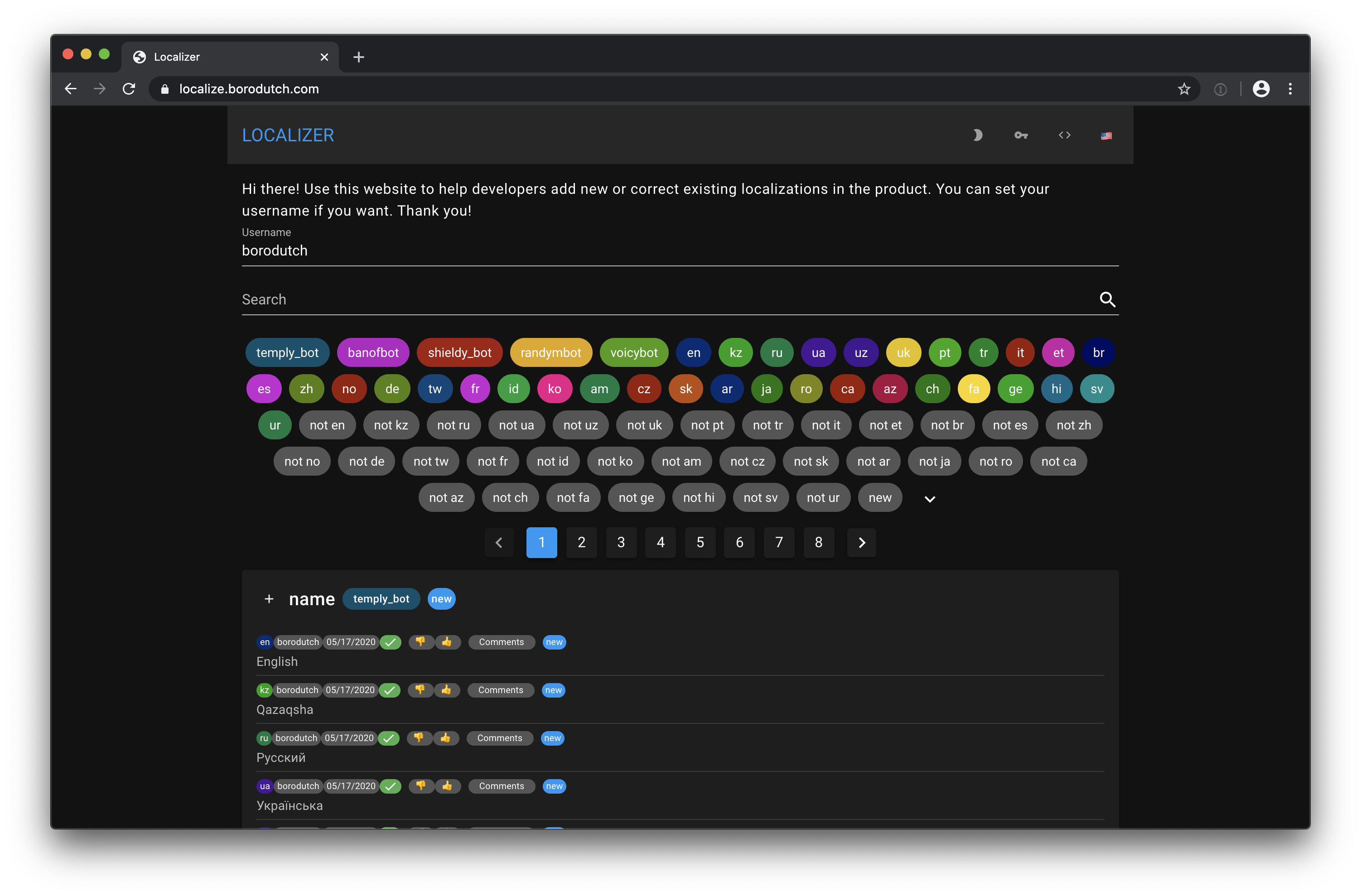Toggle the 'not en' filter chip
Viewport: 1361px width, 896px height.
(x=327, y=425)
